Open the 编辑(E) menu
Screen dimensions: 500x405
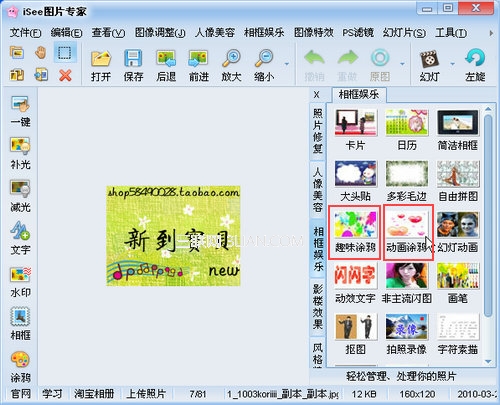tap(66, 33)
